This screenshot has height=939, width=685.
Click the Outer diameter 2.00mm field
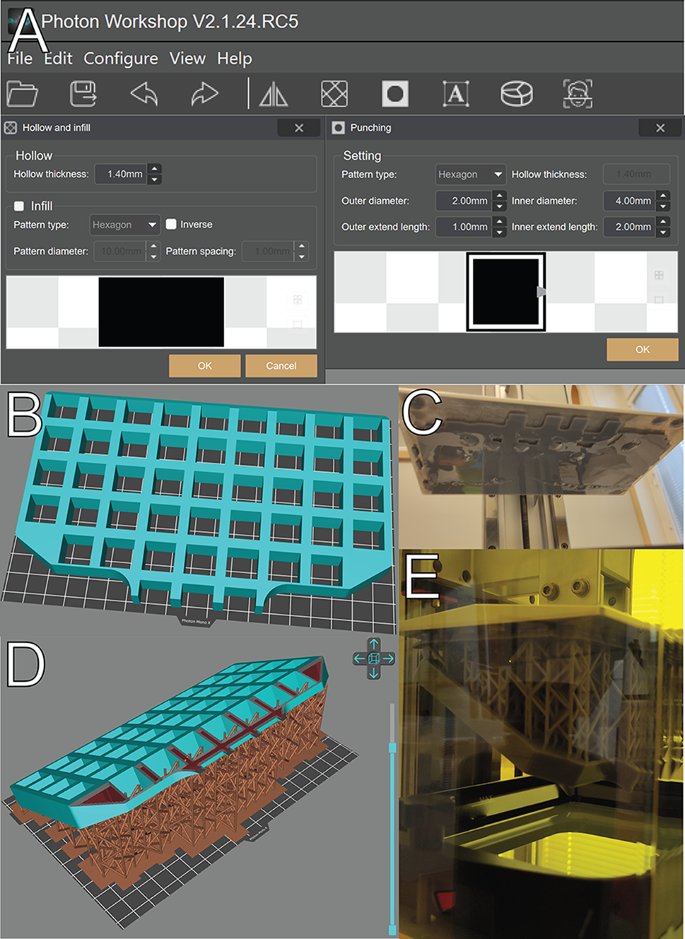click(x=464, y=201)
